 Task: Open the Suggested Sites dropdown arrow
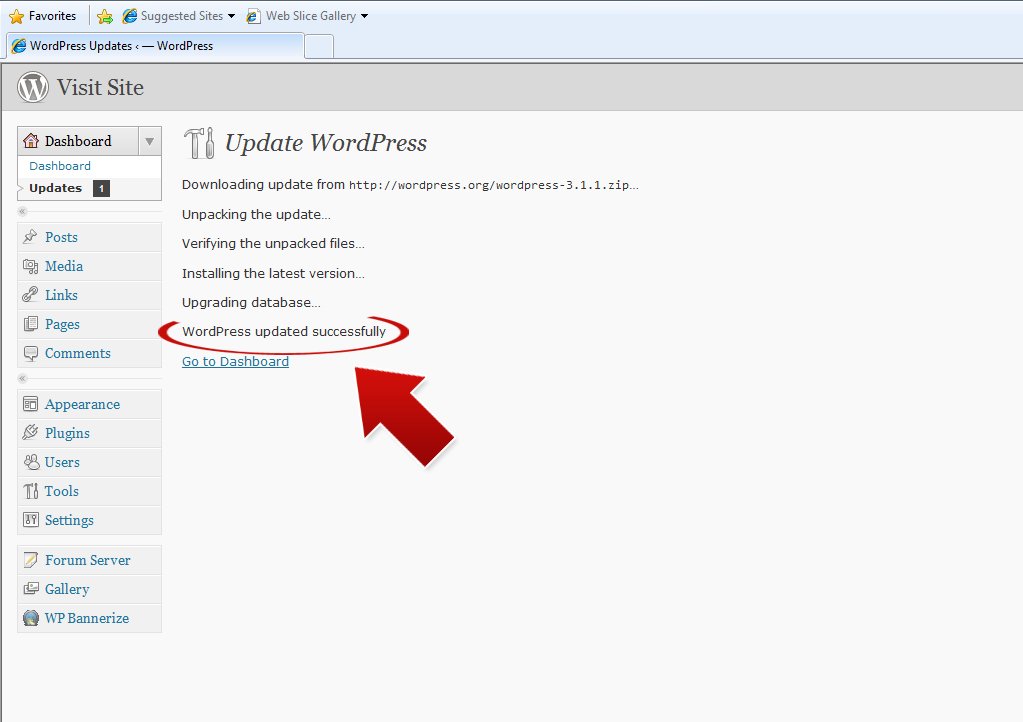tap(232, 16)
